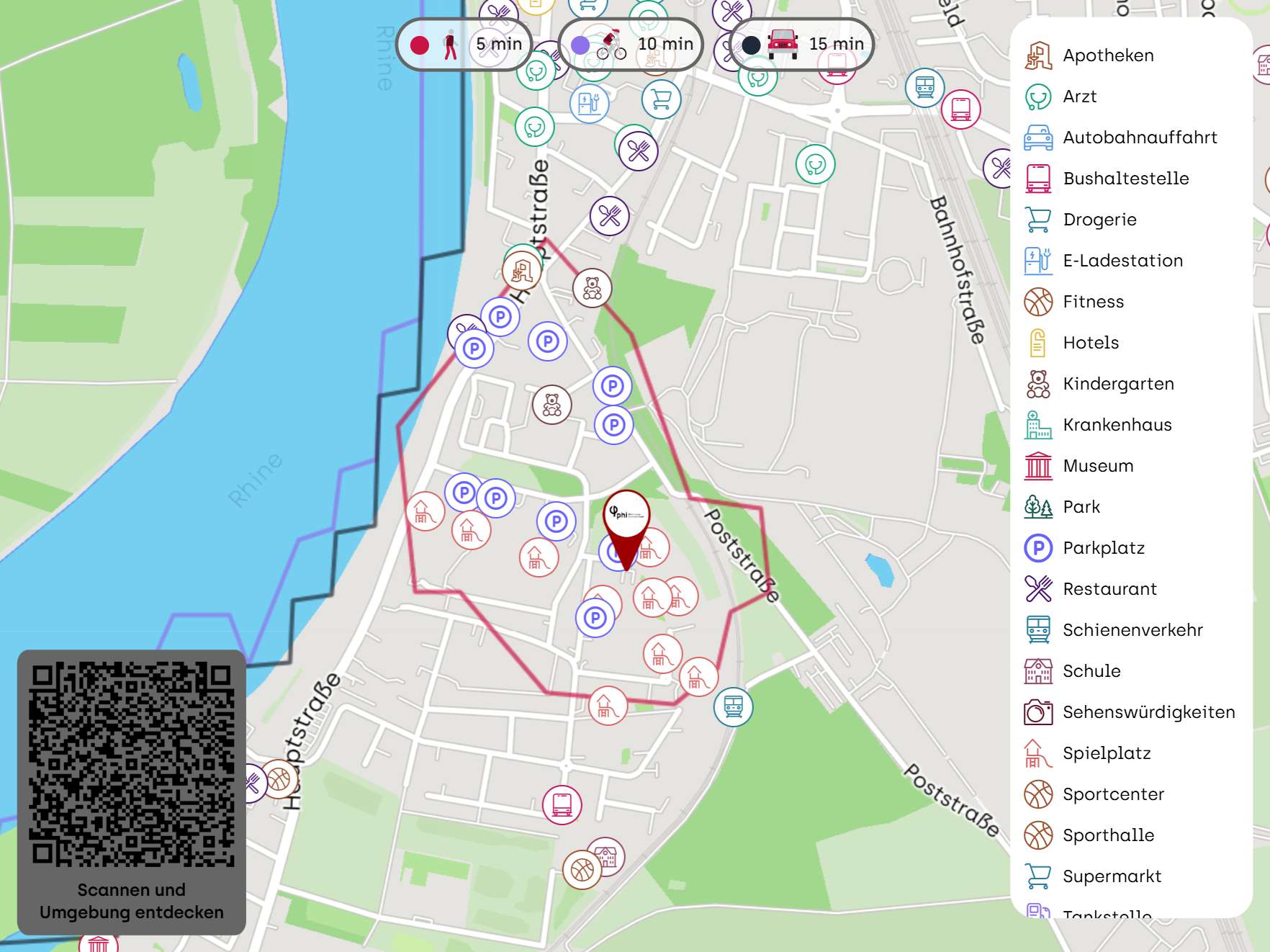
Task: Click the train station icon near Poststraße
Action: pos(733,706)
